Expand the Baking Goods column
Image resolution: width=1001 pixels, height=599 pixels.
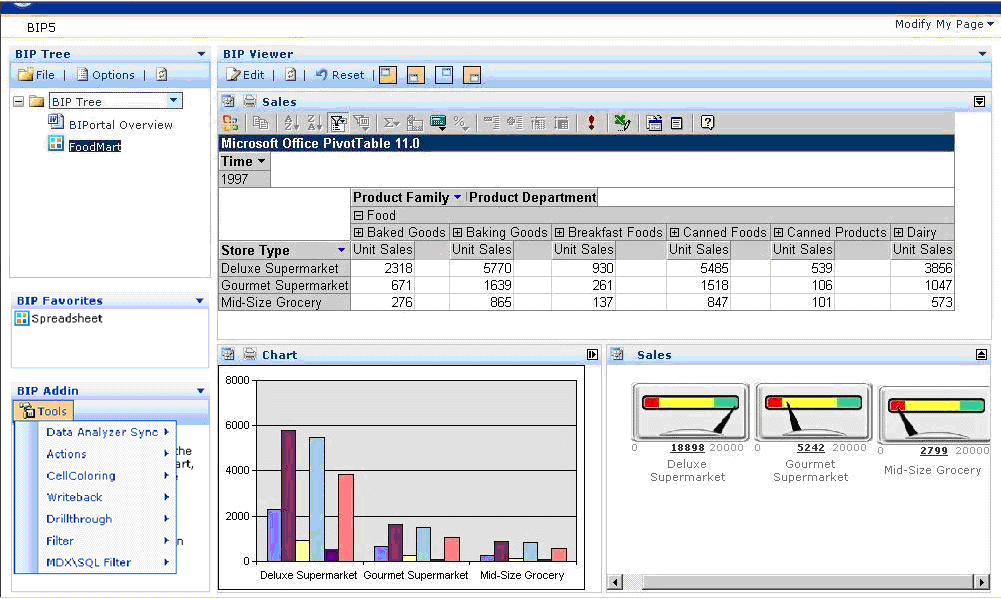457,232
